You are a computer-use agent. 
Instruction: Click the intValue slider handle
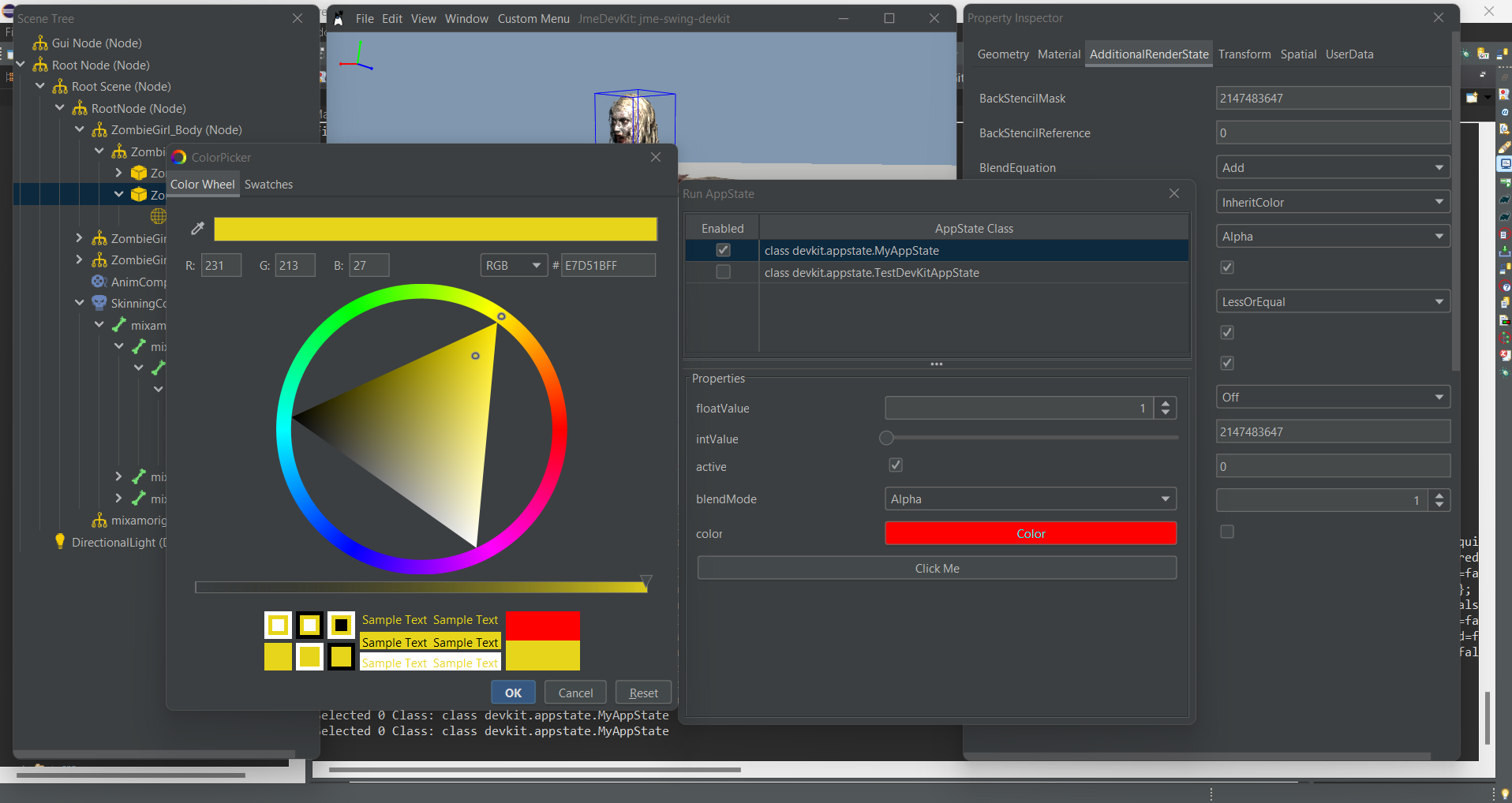tap(886, 438)
